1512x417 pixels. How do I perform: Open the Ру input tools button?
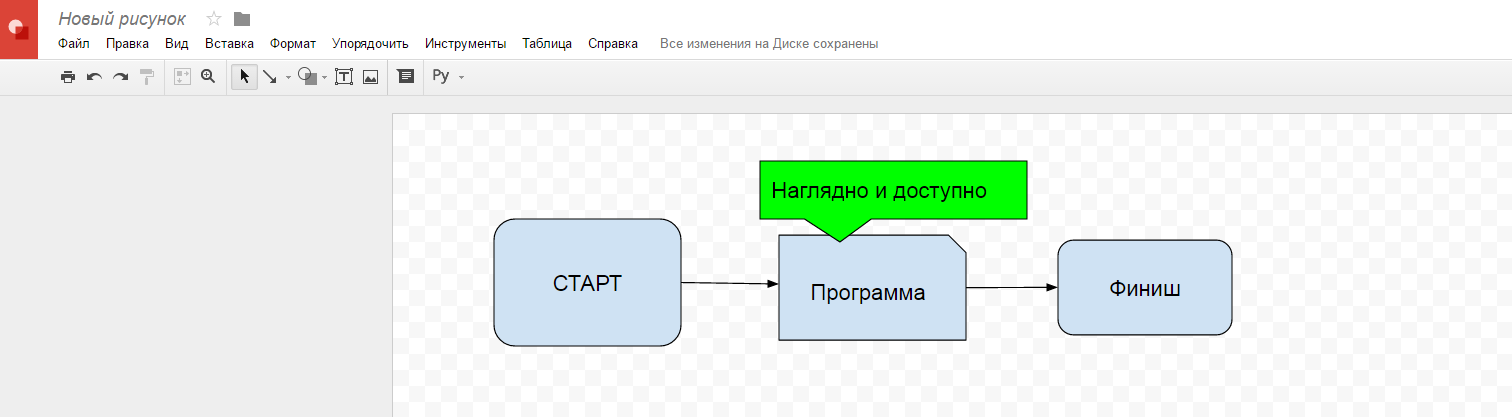(441, 76)
